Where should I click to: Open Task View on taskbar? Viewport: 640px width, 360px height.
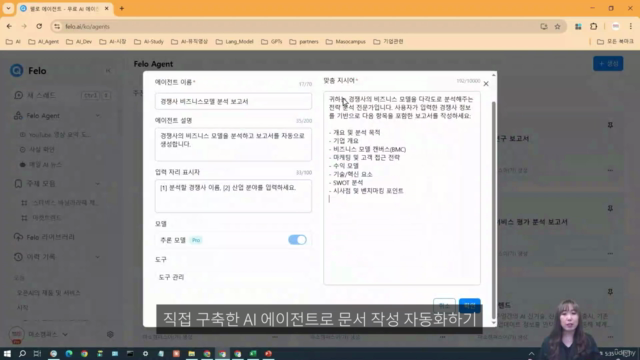click(x=37, y=353)
